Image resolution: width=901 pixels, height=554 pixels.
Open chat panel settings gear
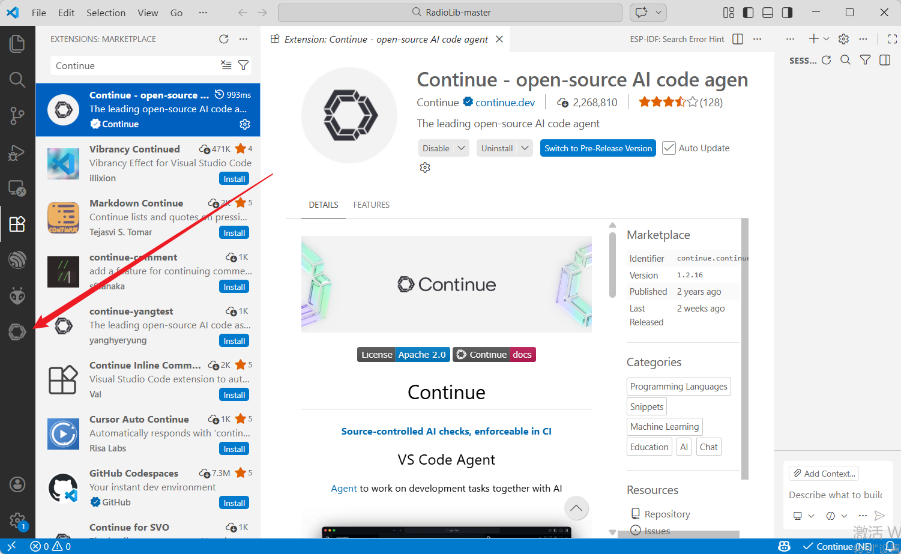[844, 39]
